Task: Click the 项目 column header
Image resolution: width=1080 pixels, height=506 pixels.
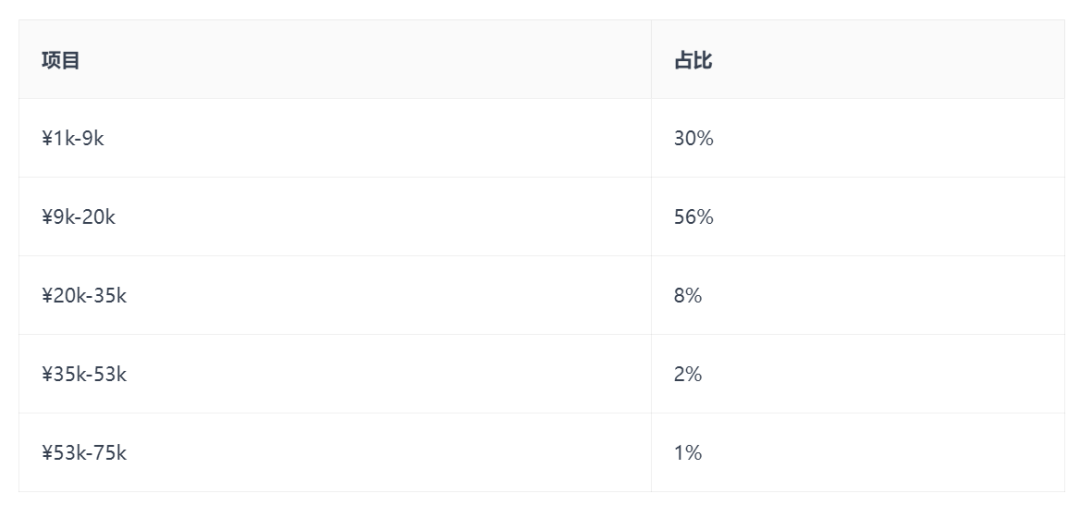Action: tap(335, 59)
